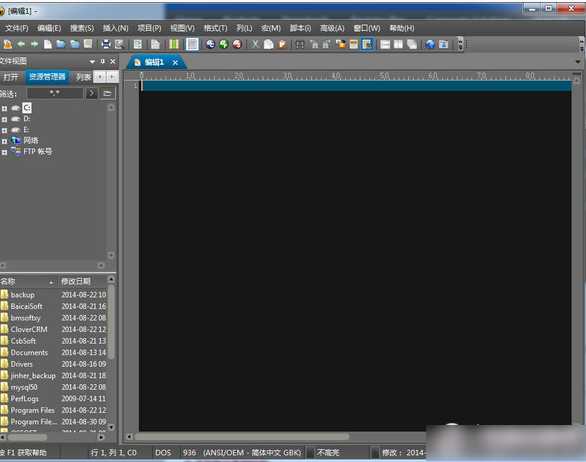Click the blue globe browser icon
This screenshot has width=586, height=462.
(x=431, y=44)
